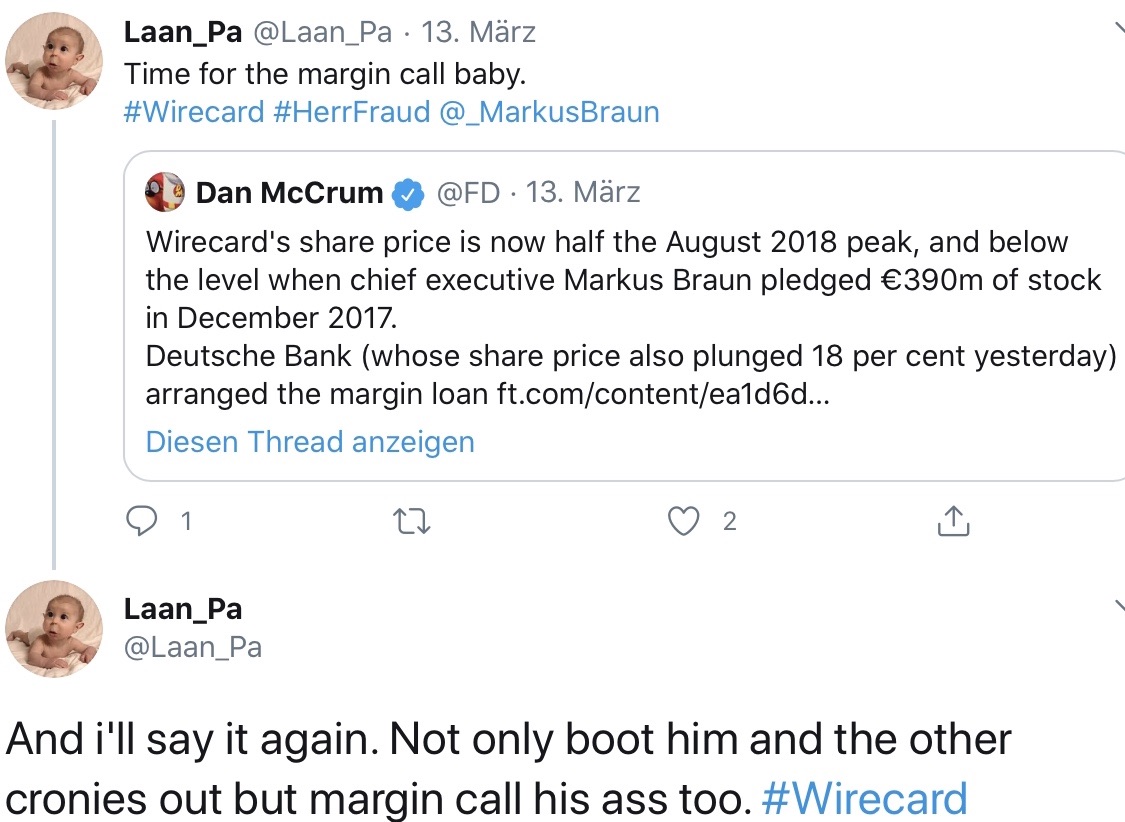Like the tweet with 2 likes
The image size is (1125, 822).
point(684,521)
